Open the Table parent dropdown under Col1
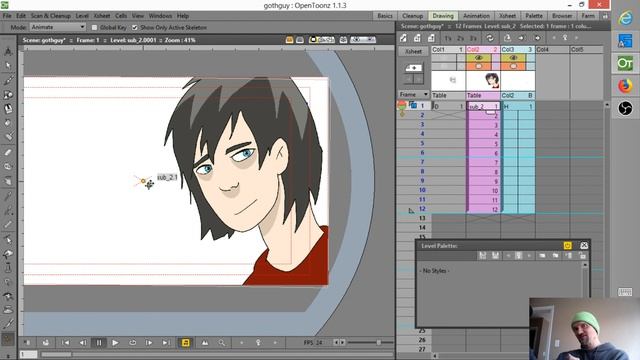The width and height of the screenshot is (640, 360). tap(448, 96)
